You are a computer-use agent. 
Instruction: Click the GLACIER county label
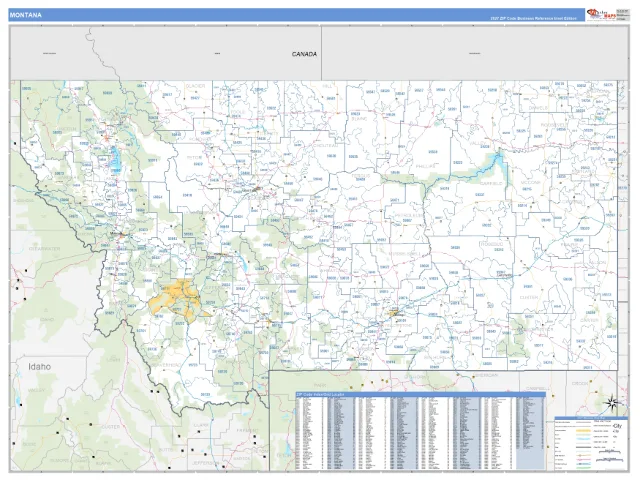point(195,86)
